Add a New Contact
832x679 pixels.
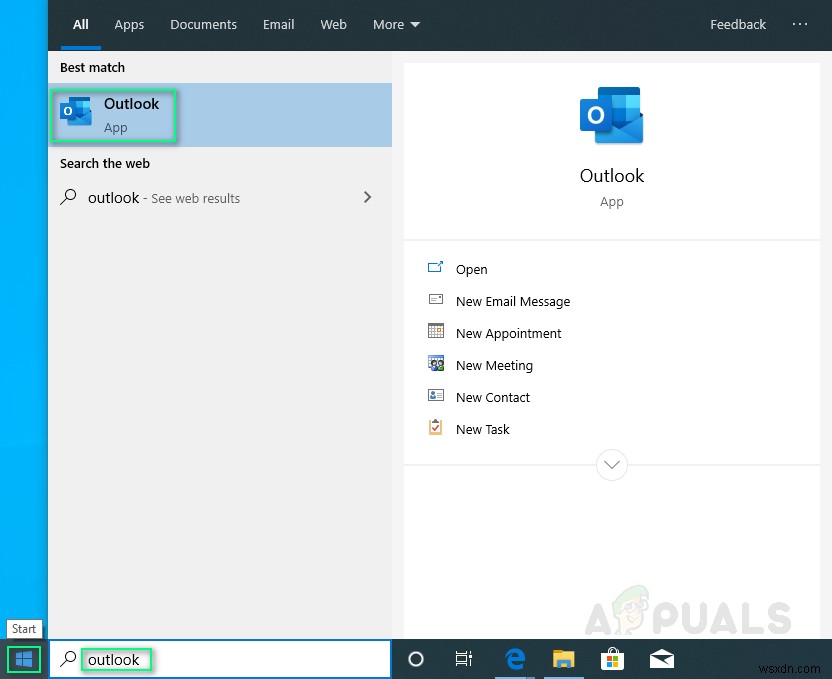click(x=491, y=397)
